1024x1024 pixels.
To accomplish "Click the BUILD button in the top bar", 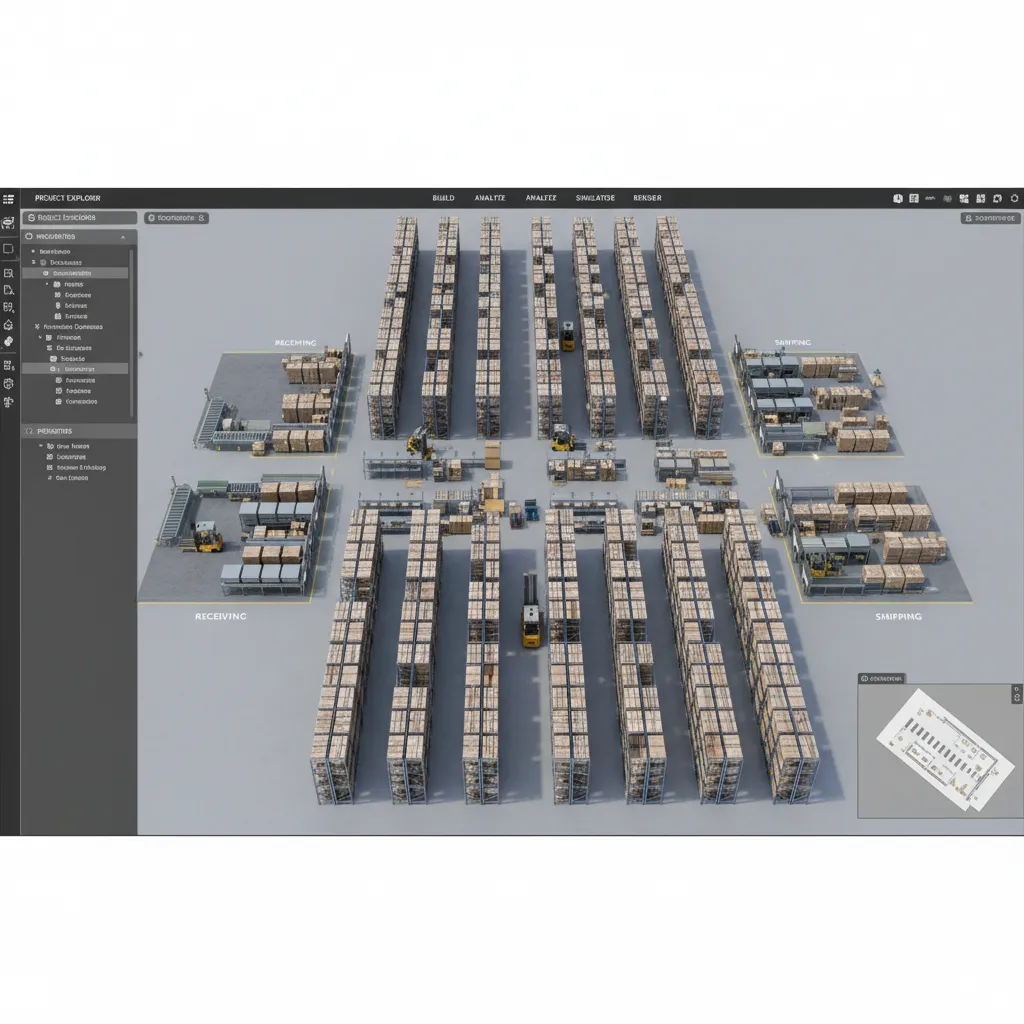I will click(x=443, y=198).
